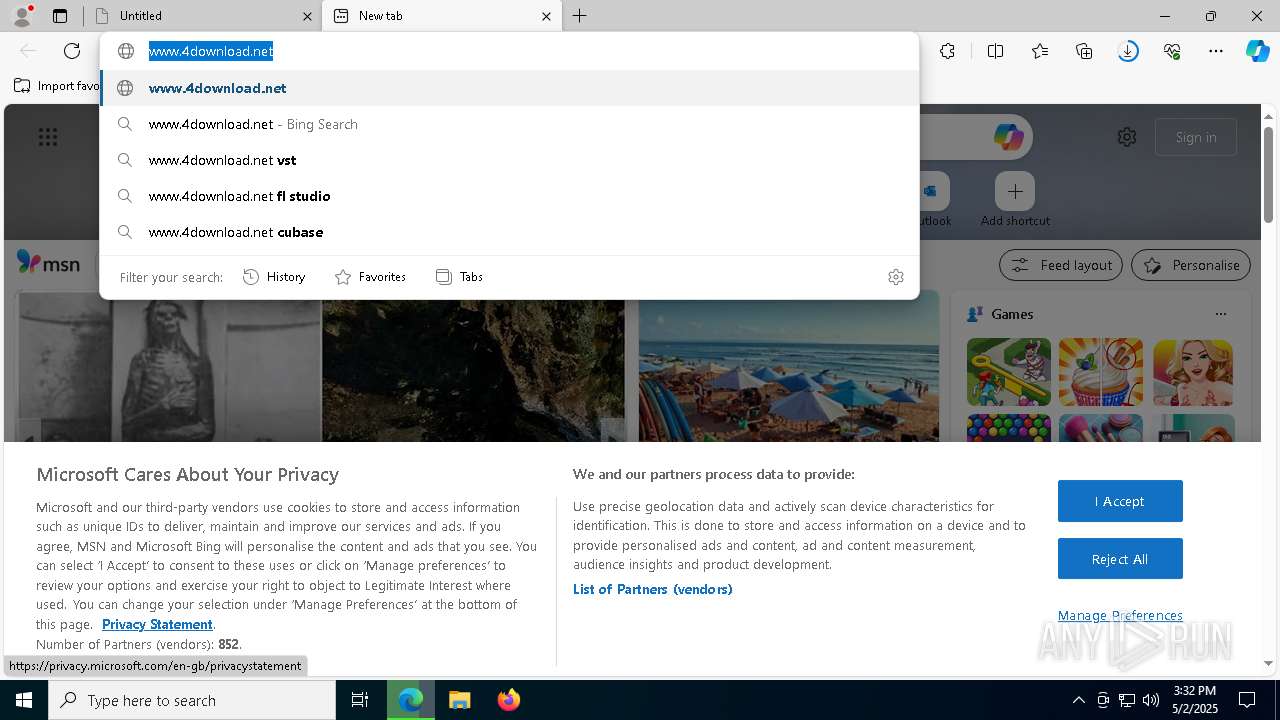Image resolution: width=1280 pixels, height=720 pixels.
Task: Open the beach scene news thumbnail
Action: 788,366
